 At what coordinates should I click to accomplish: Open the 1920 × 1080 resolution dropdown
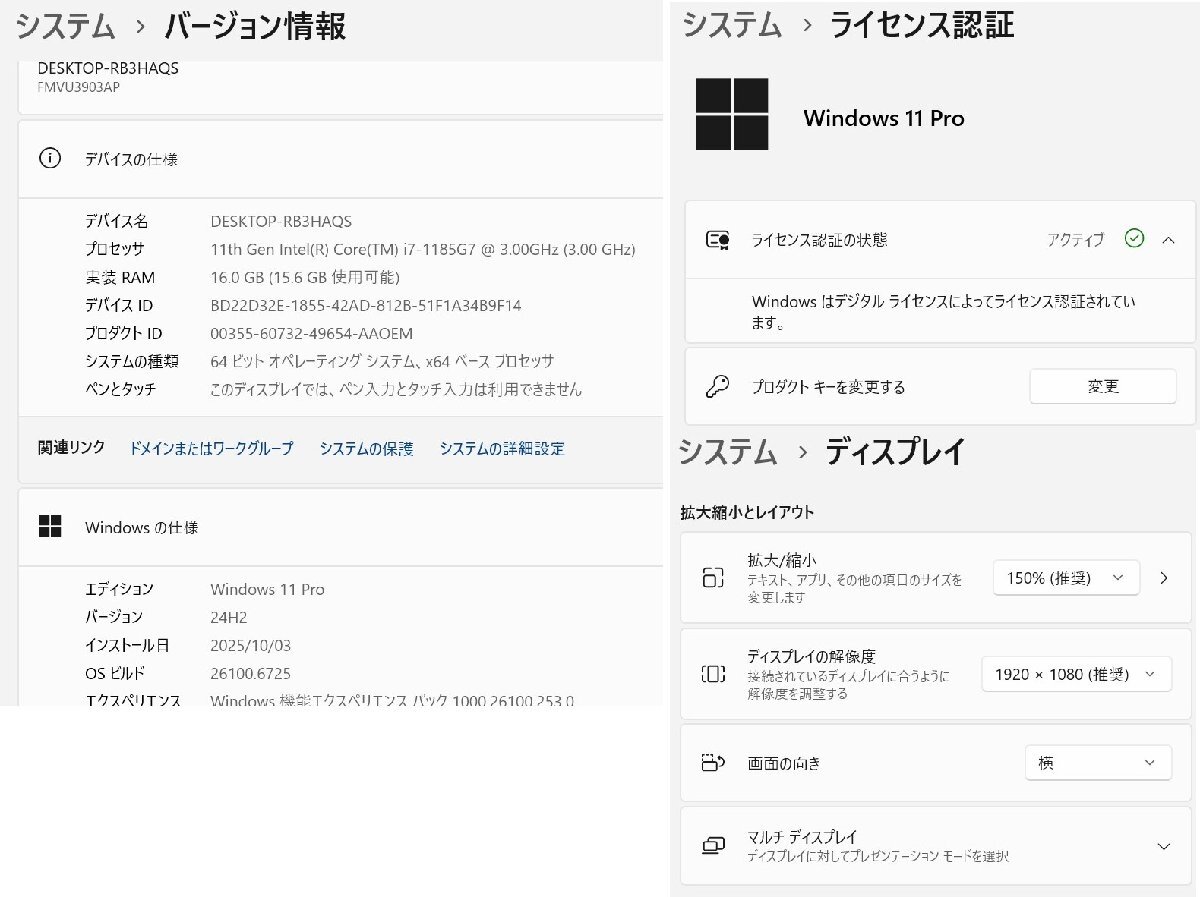1076,673
